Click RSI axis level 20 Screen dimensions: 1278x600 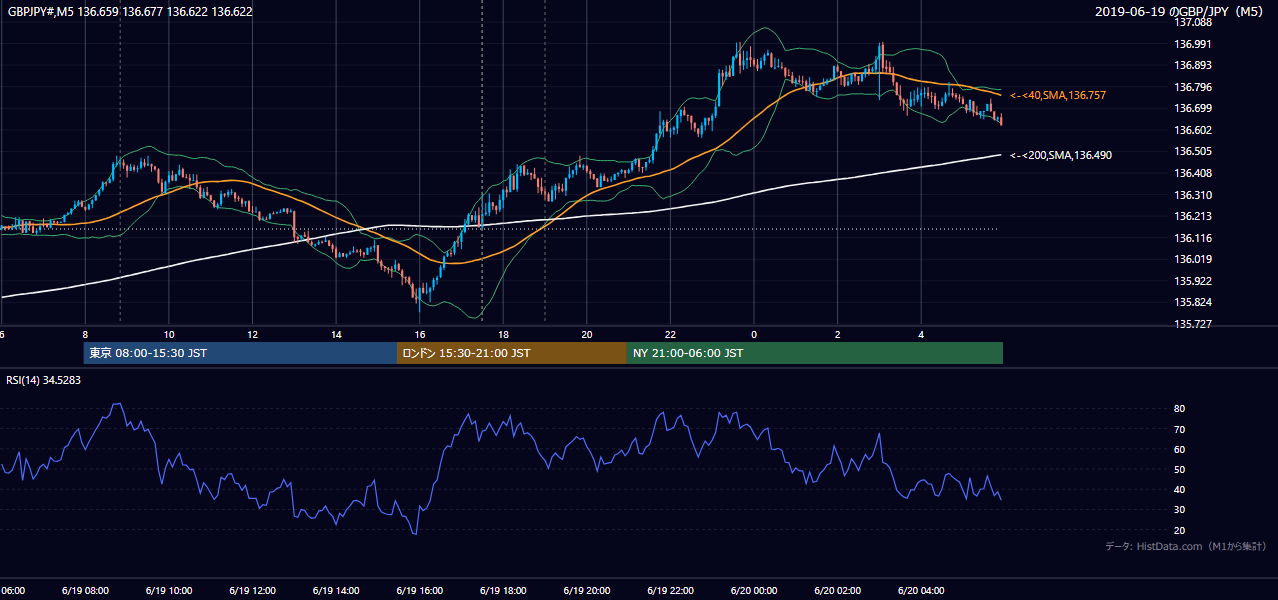coord(1180,530)
